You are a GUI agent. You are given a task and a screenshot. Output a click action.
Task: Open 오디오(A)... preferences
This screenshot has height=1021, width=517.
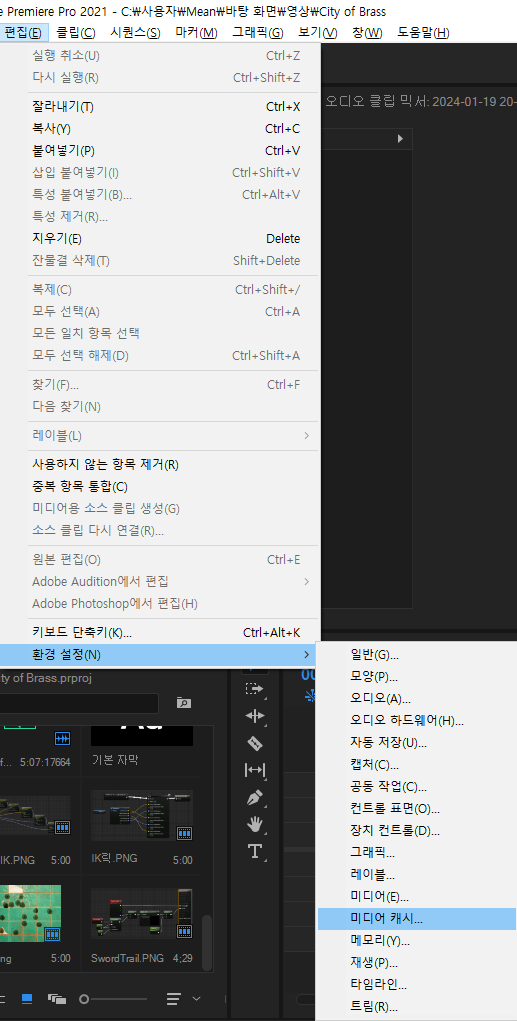[x=417, y=699]
